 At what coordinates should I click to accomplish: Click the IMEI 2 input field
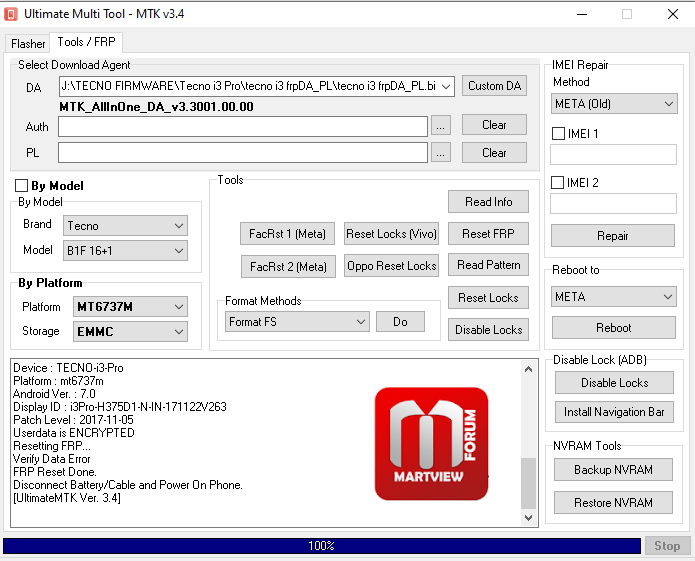(x=613, y=203)
